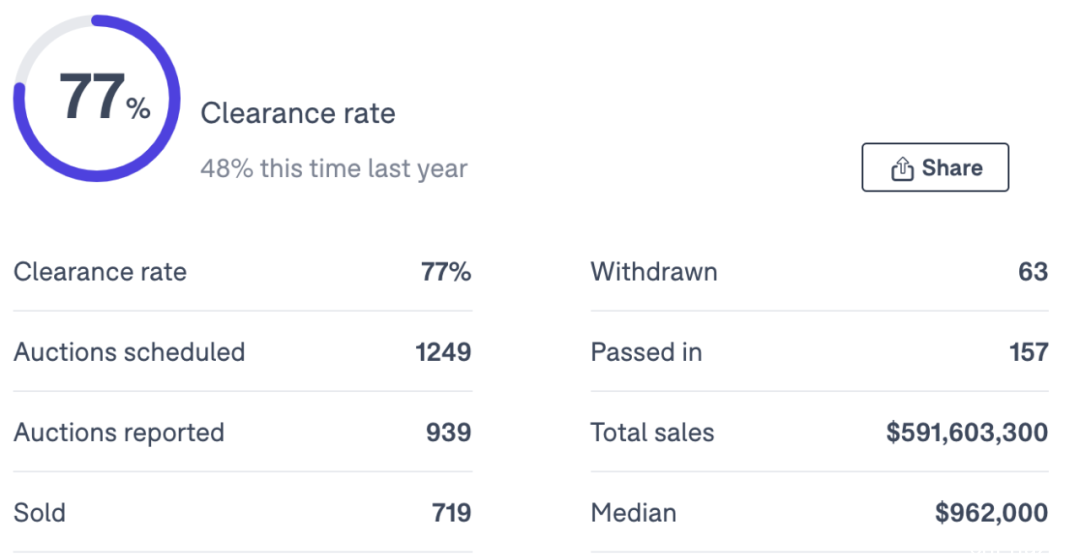Click the $962,000 median value
The width and height of the screenshot is (1080, 559).
992,513
